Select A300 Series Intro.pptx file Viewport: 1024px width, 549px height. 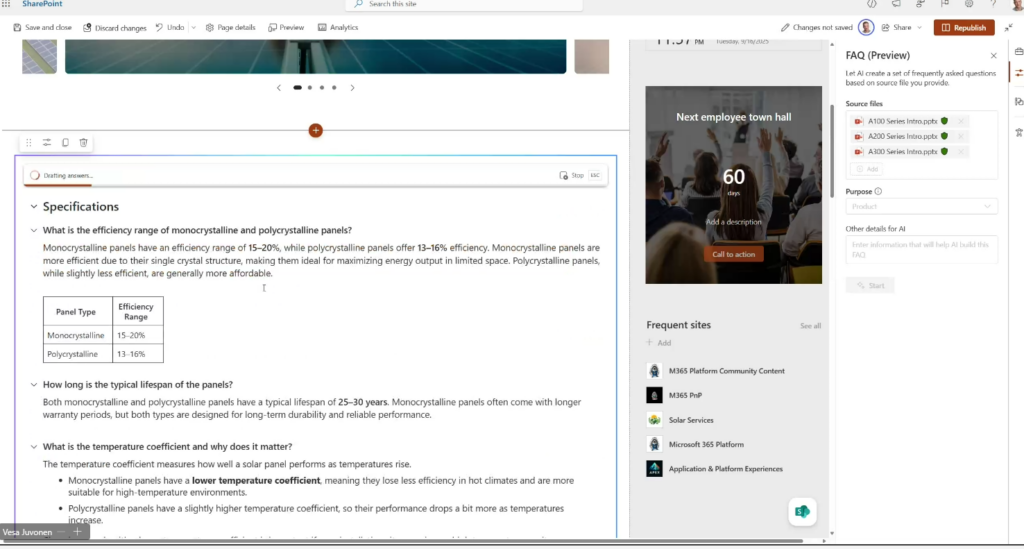point(902,151)
